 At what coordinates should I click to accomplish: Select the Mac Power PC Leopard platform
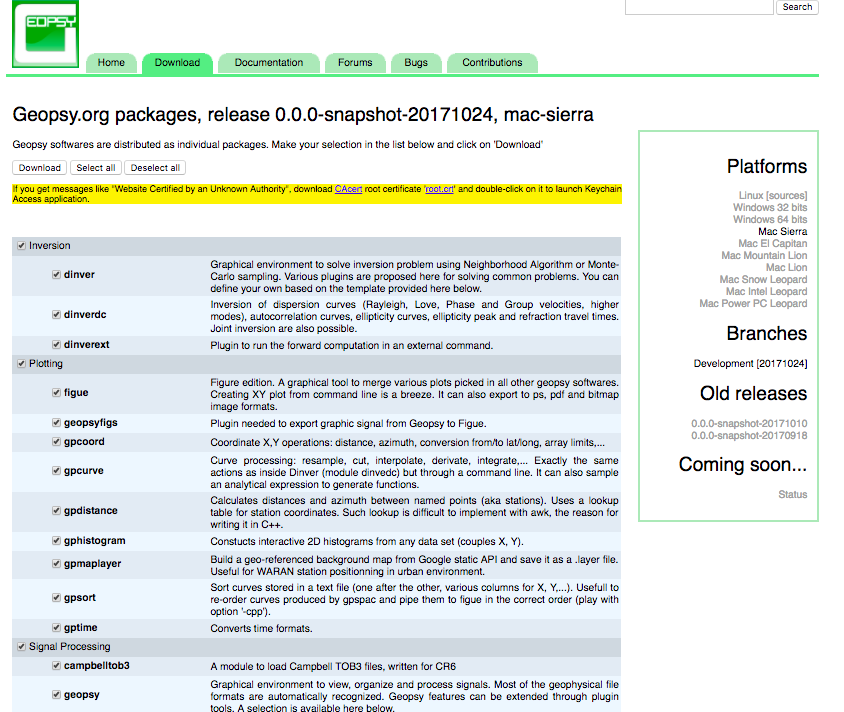coord(753,304)
